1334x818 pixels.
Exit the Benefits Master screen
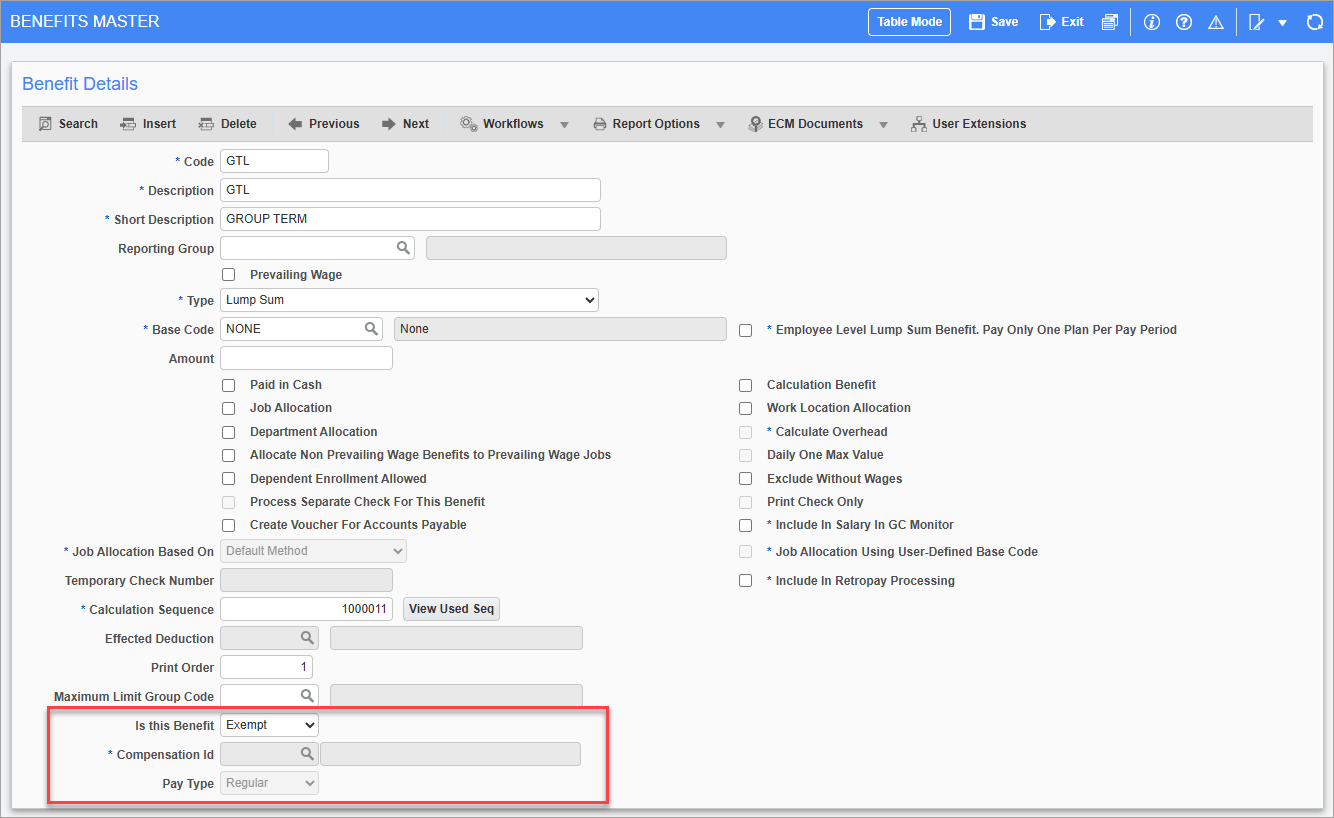tap(1061, 22)
